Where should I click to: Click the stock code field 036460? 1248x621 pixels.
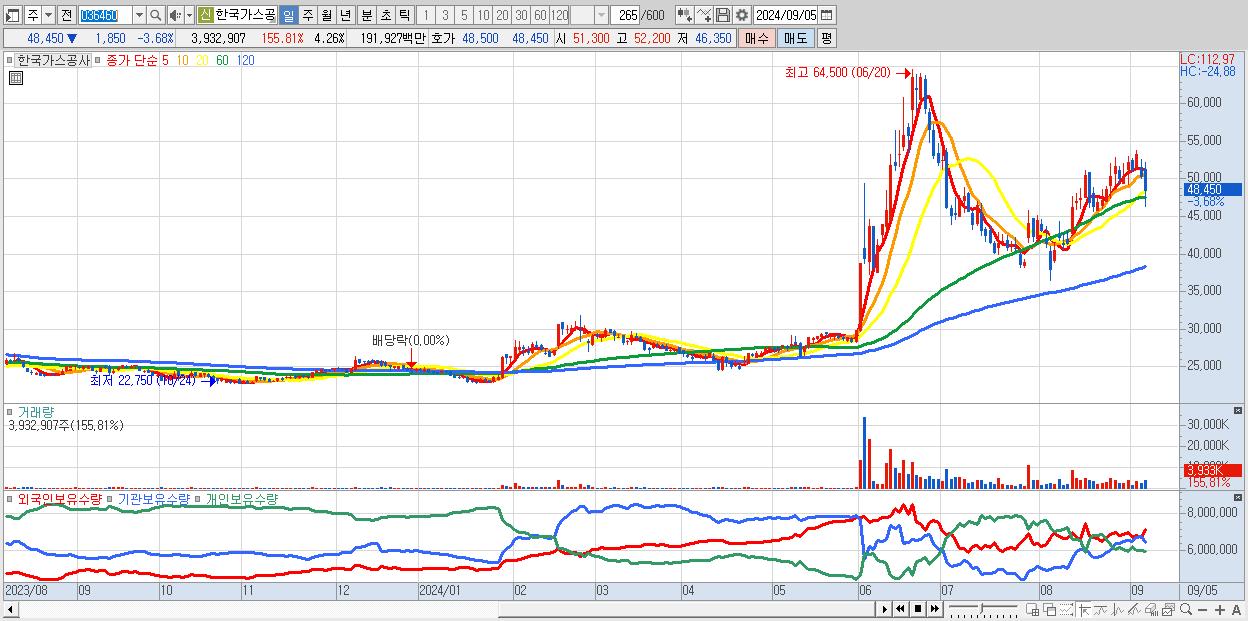click(x=104, y=15)
